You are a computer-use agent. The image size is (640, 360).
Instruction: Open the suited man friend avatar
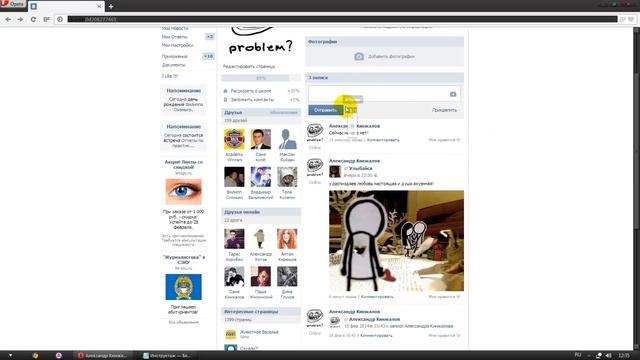coord(261,139)
